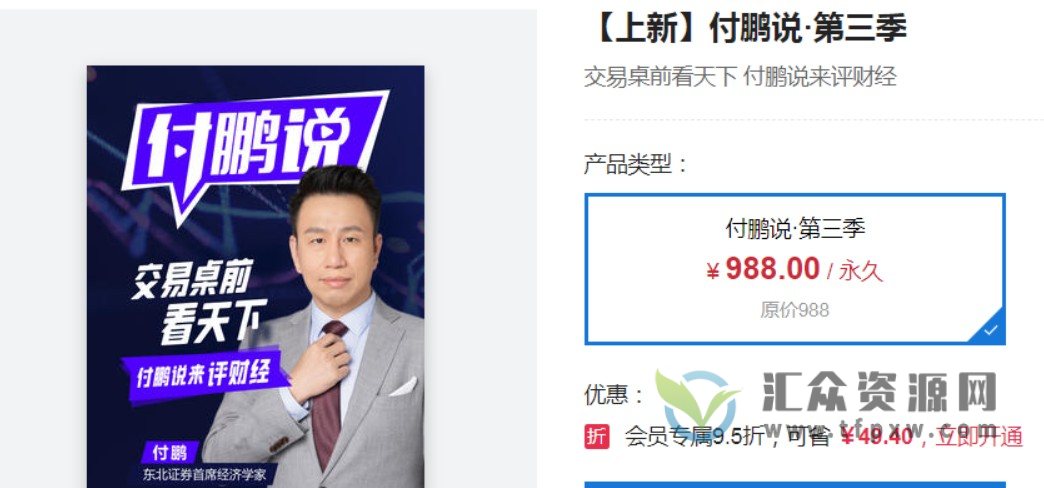Click the 付鹏 name tag on the poster

[x=169, y=453]
